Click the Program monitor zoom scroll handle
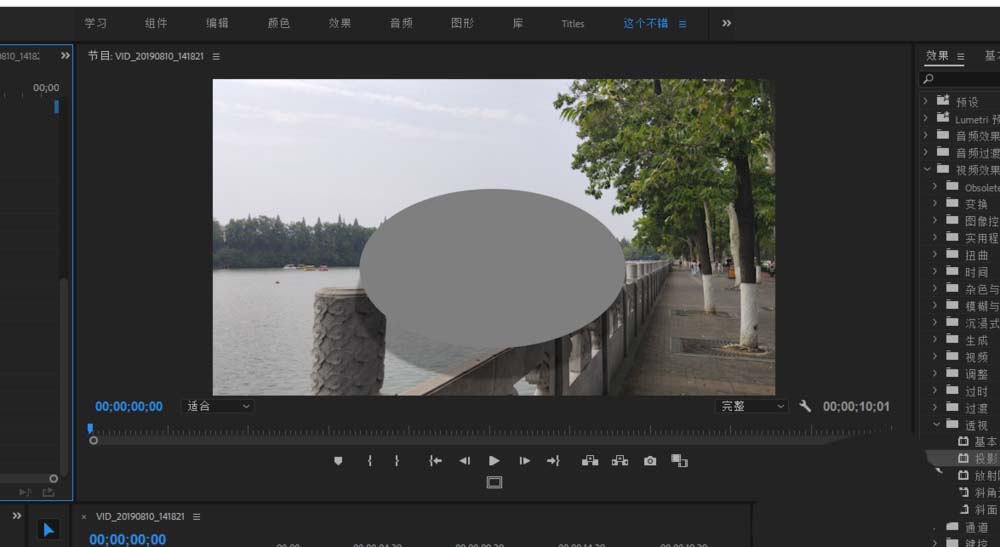 pyautogui.click(x=94, y=441)
